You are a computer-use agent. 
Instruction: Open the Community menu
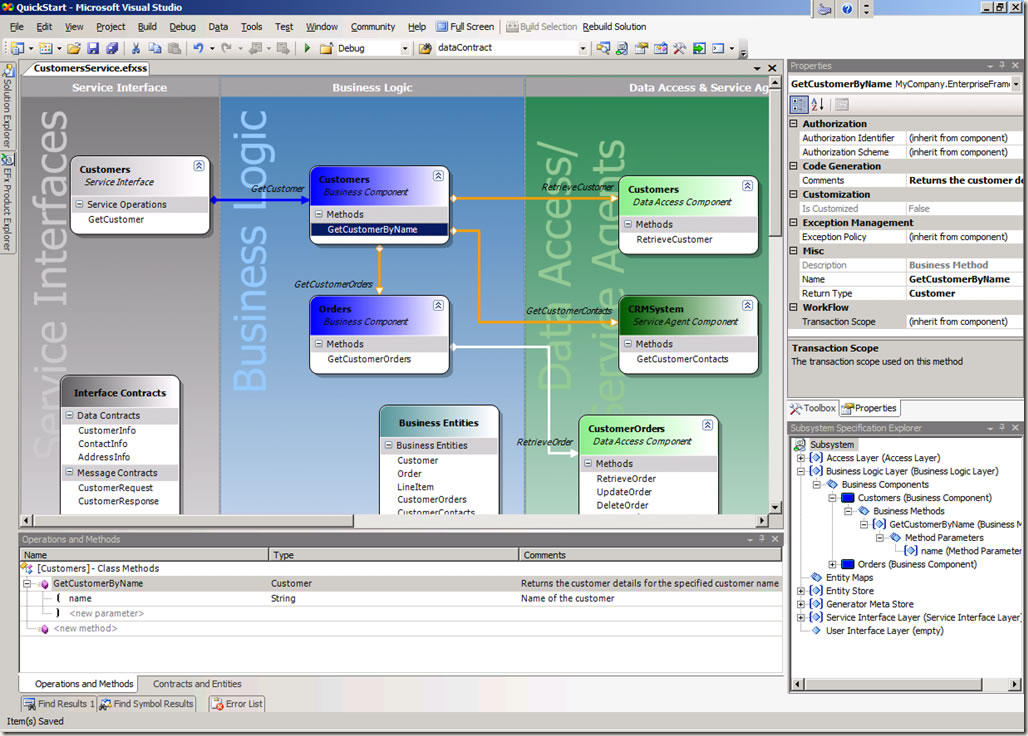click(x=372, y=26)
